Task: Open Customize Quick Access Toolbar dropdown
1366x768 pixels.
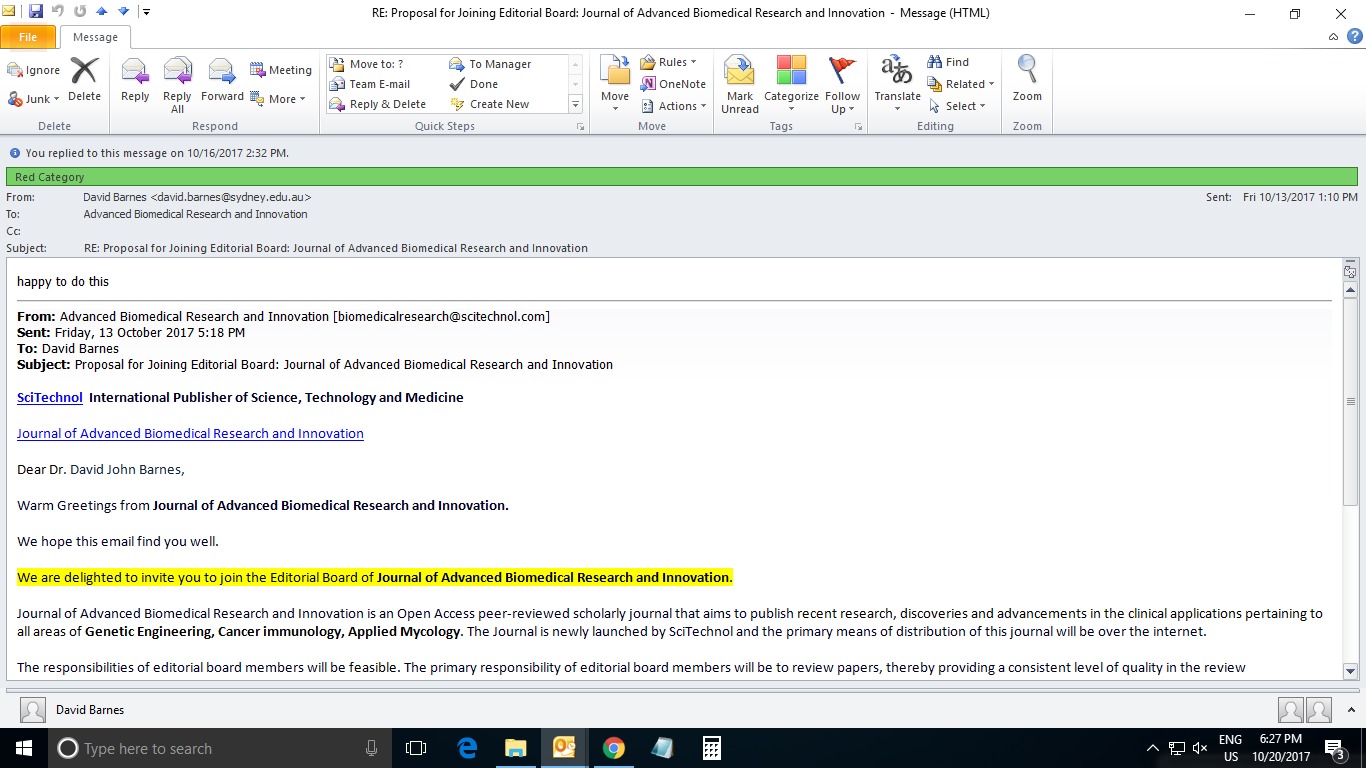Action: (146, 12)
